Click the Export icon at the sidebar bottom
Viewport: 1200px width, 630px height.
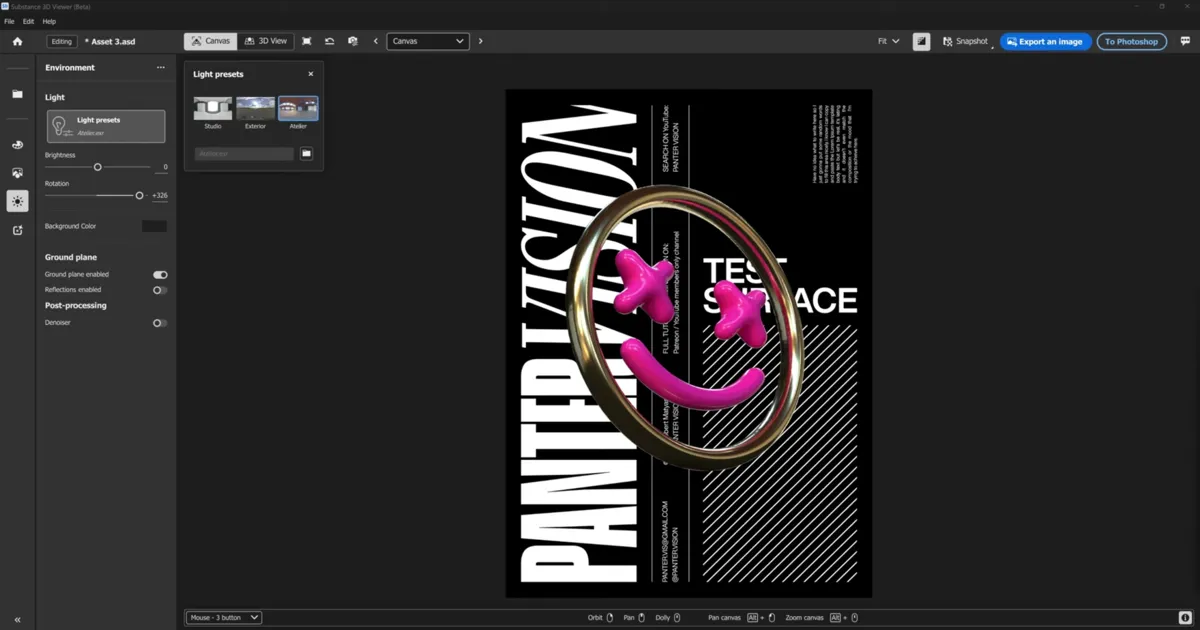coord(16,230)
